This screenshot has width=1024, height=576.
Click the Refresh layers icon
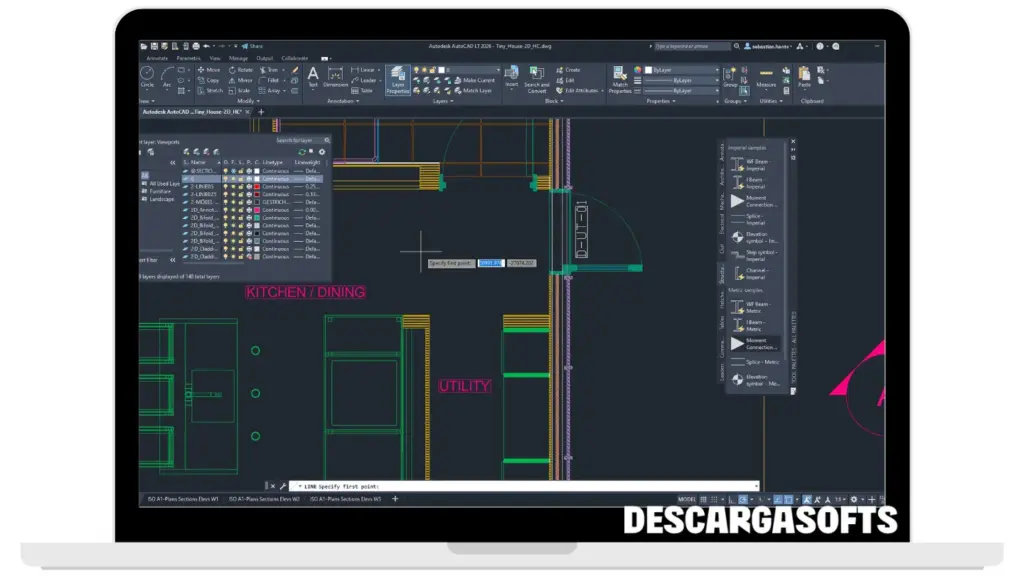point(302,152)
